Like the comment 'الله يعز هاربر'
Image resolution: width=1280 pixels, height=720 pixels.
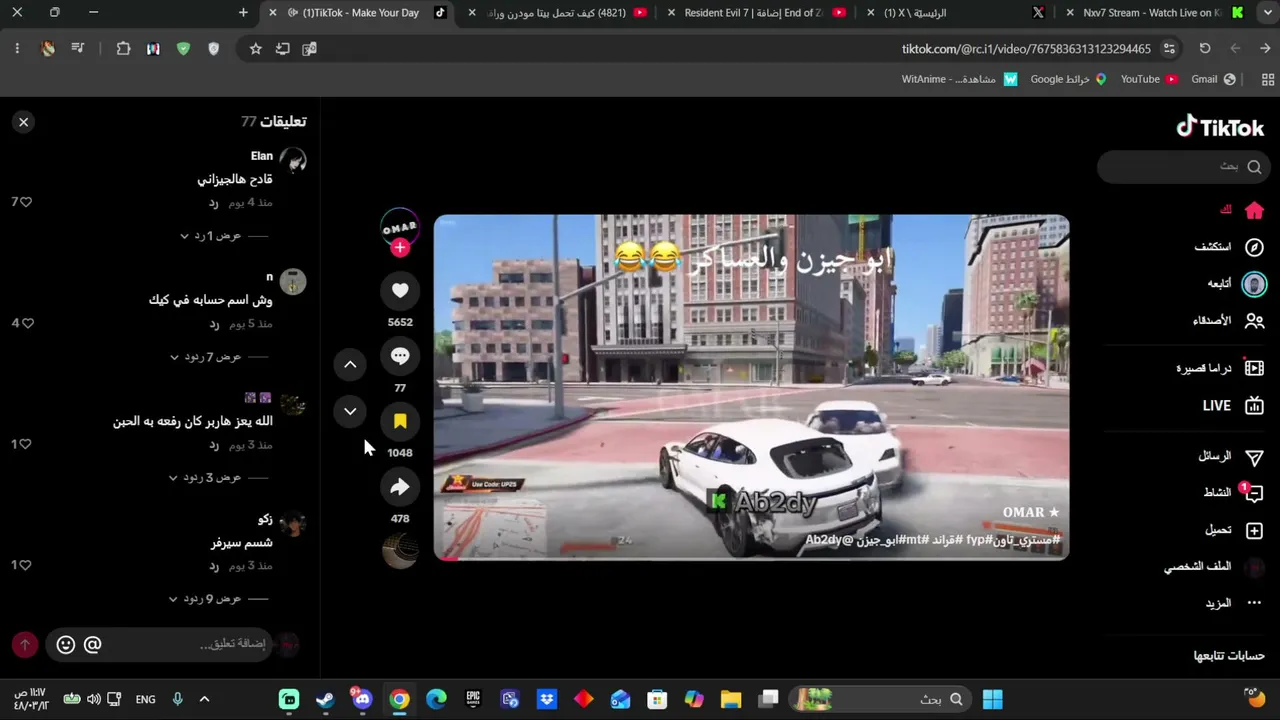pyautogui.click(x=25, y=444)
